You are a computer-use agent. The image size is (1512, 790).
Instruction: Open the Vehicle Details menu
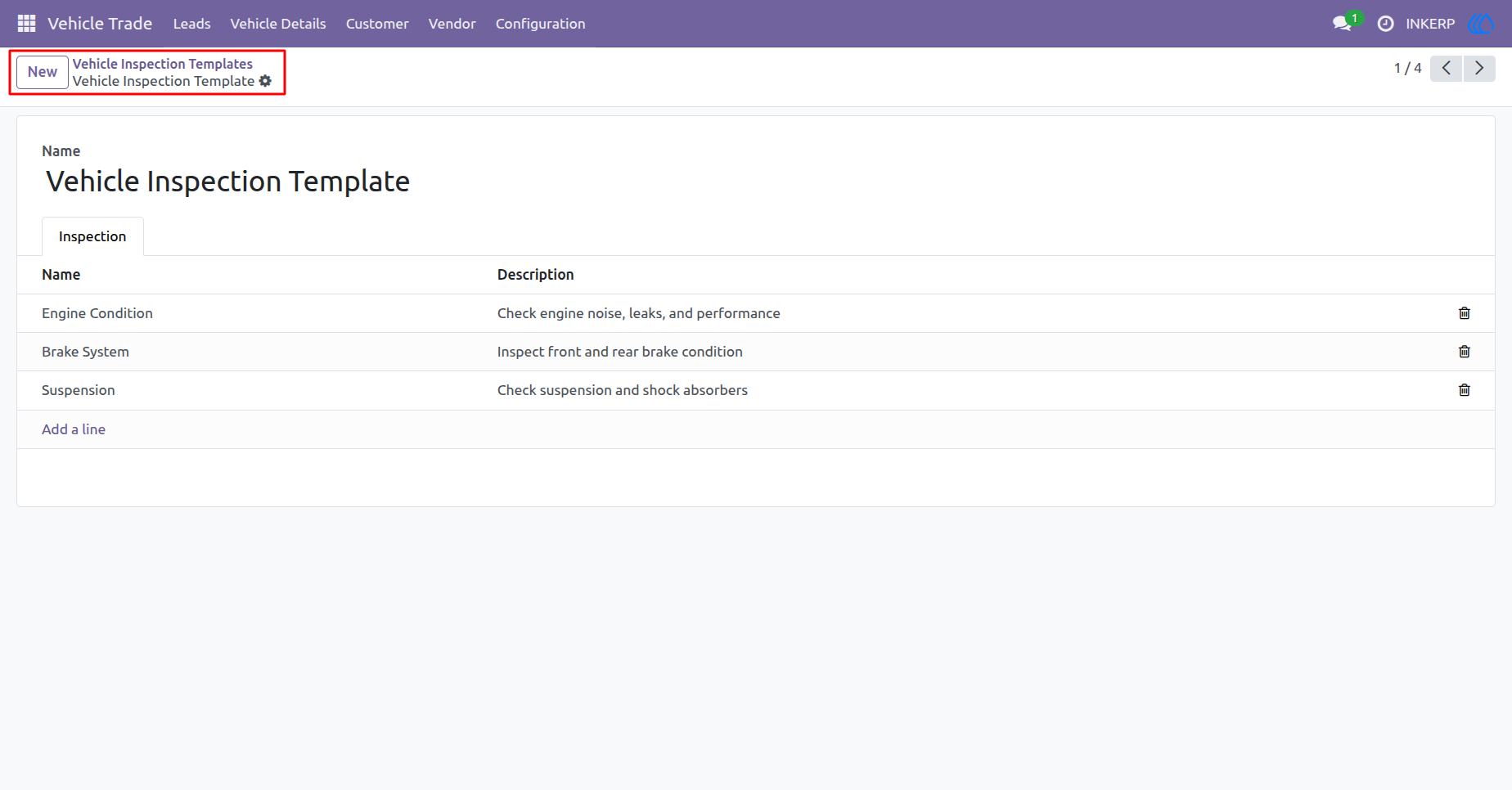click(278, 24)
